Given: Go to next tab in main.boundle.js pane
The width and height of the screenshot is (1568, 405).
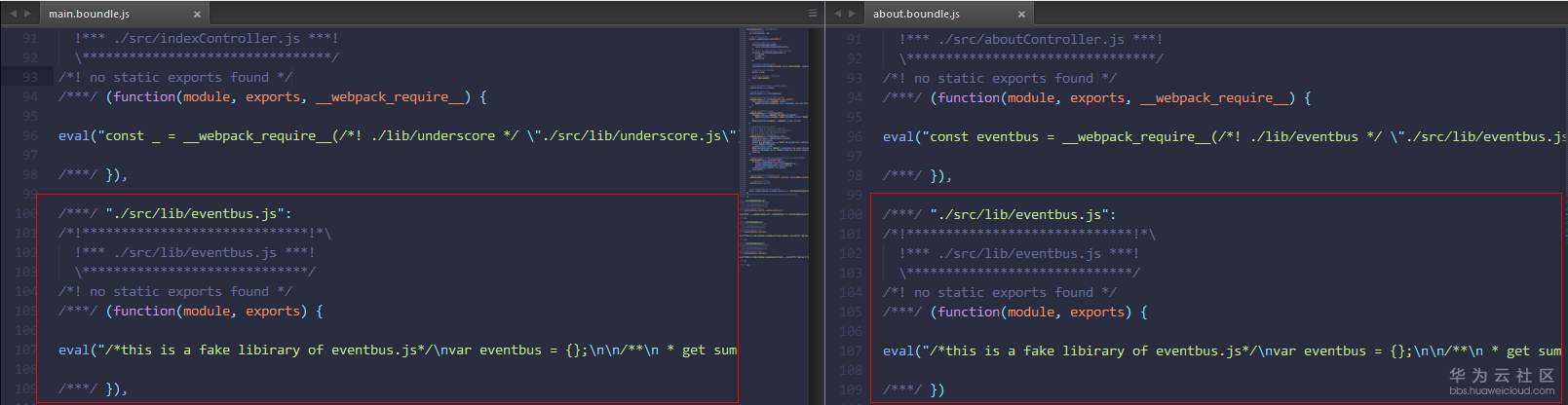Looking at the screenshot, I should [x=27, y=14].
